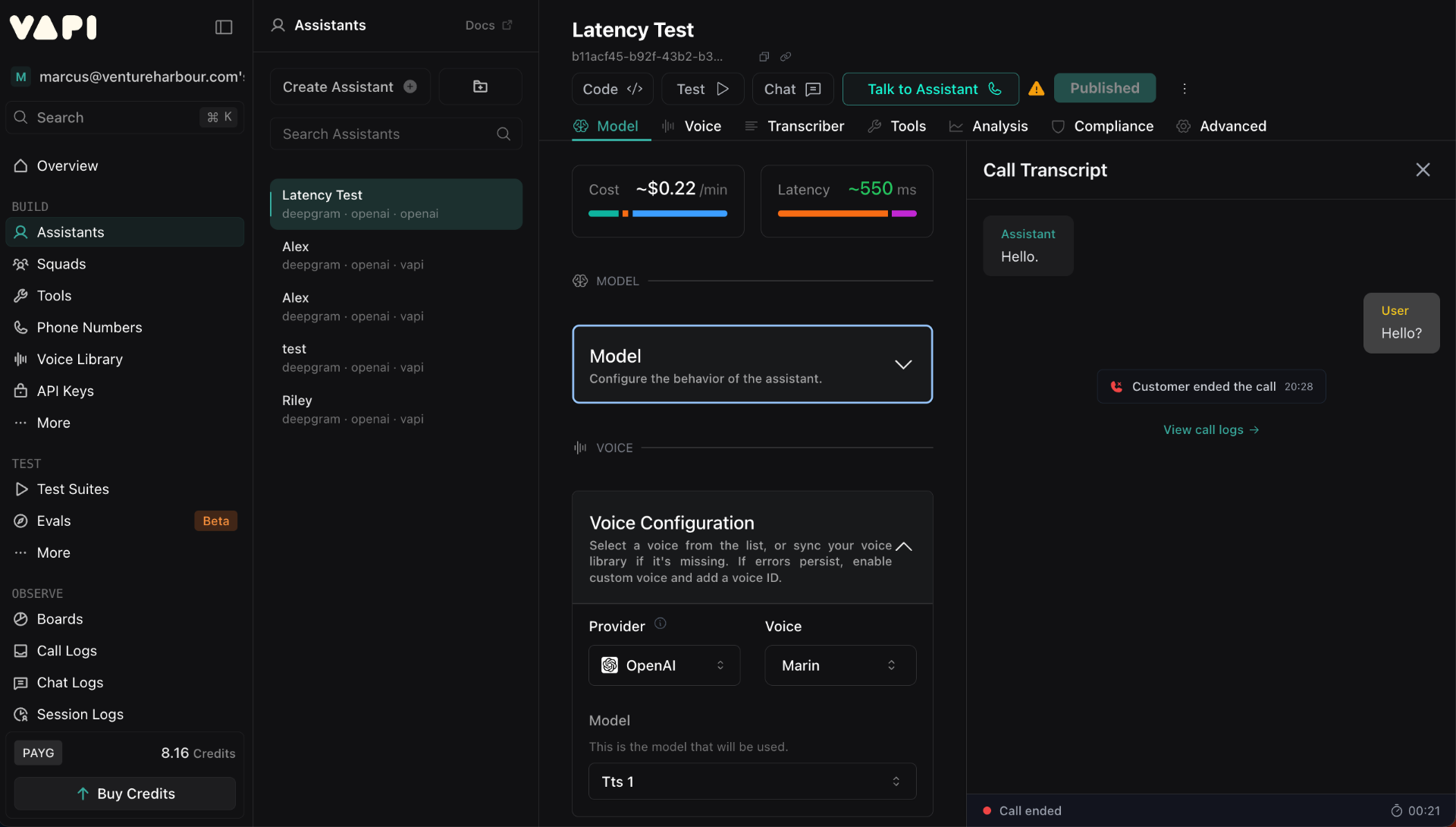Close the Call Transcript panel
The image size is (1456, 827).
point(1423,170)
